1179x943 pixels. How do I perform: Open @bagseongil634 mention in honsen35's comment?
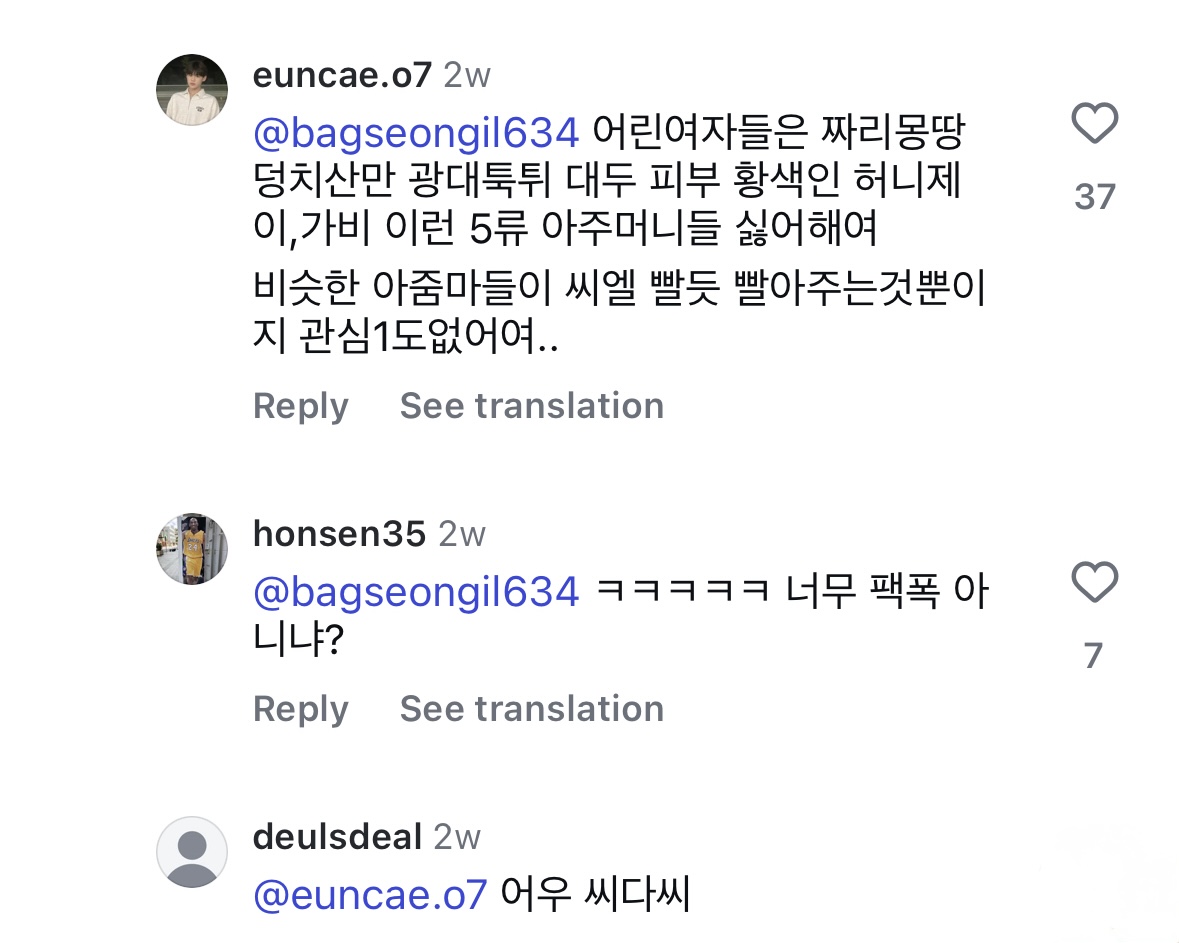click(416, 592)
